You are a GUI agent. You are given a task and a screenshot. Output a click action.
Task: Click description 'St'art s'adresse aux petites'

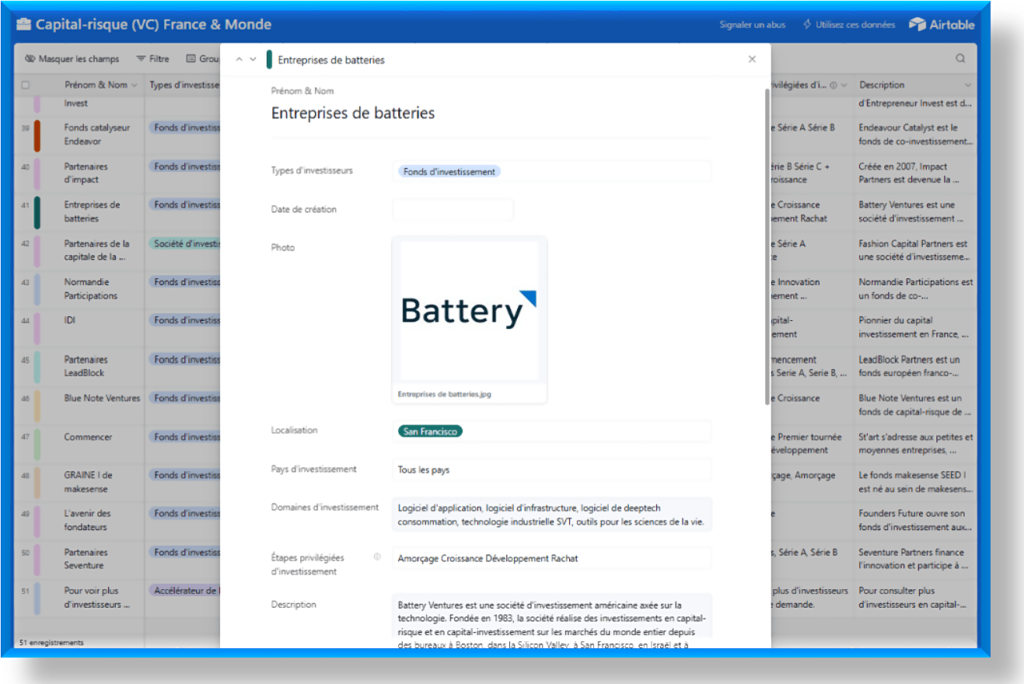coord(915,444)
